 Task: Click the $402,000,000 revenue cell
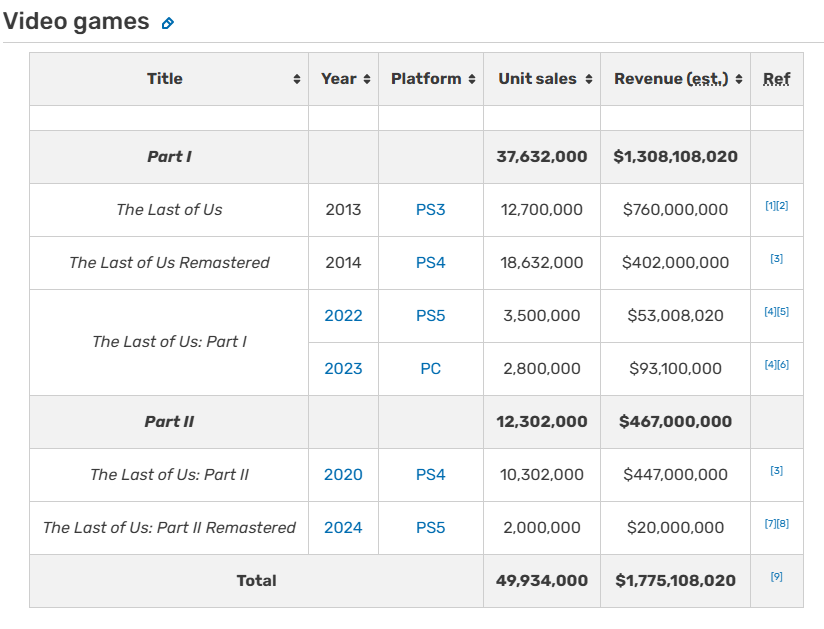coord(675,262)
